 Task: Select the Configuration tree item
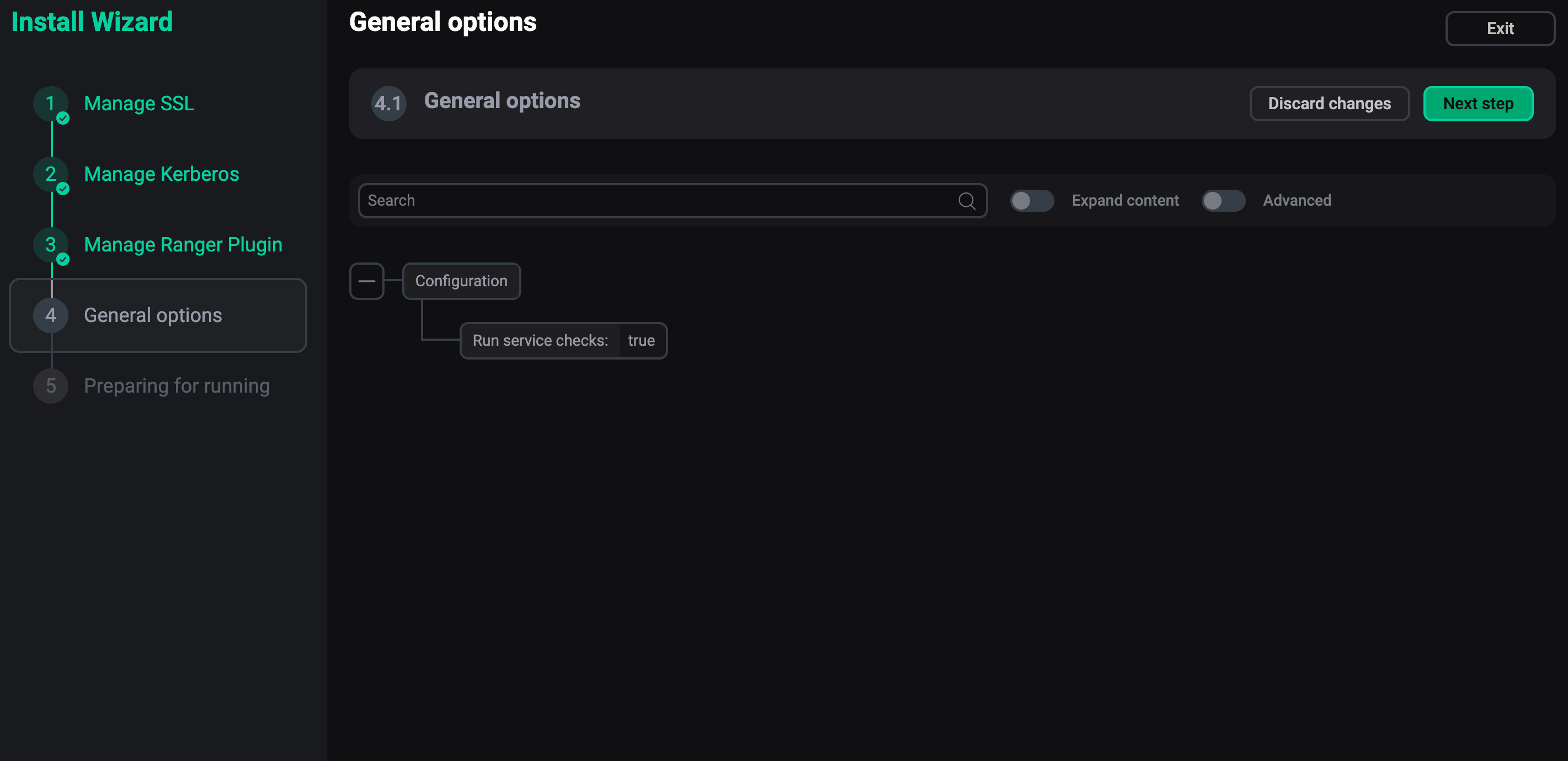point(461,281)
